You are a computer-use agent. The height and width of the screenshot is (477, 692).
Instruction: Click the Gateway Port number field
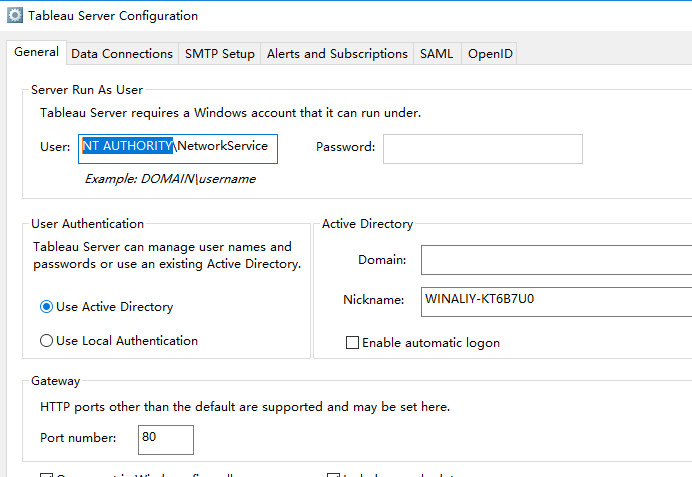click(166, 439)
